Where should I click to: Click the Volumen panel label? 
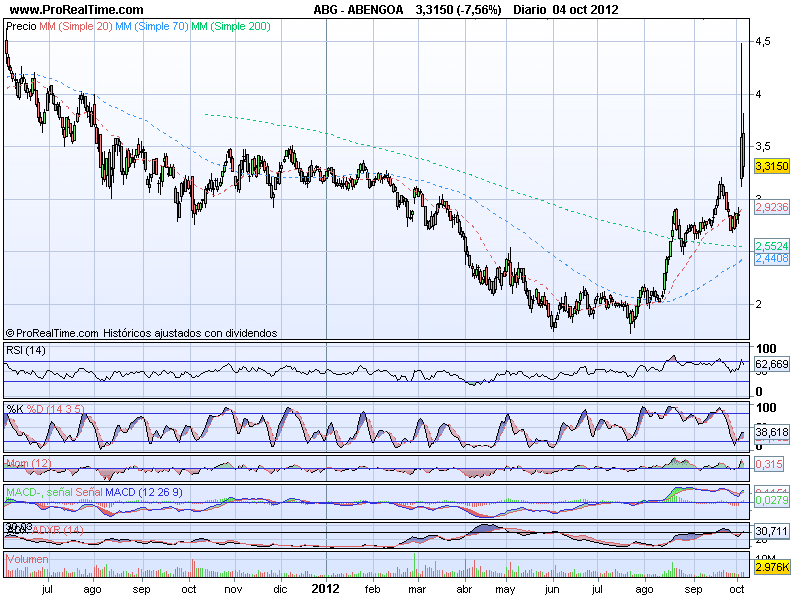27,559
